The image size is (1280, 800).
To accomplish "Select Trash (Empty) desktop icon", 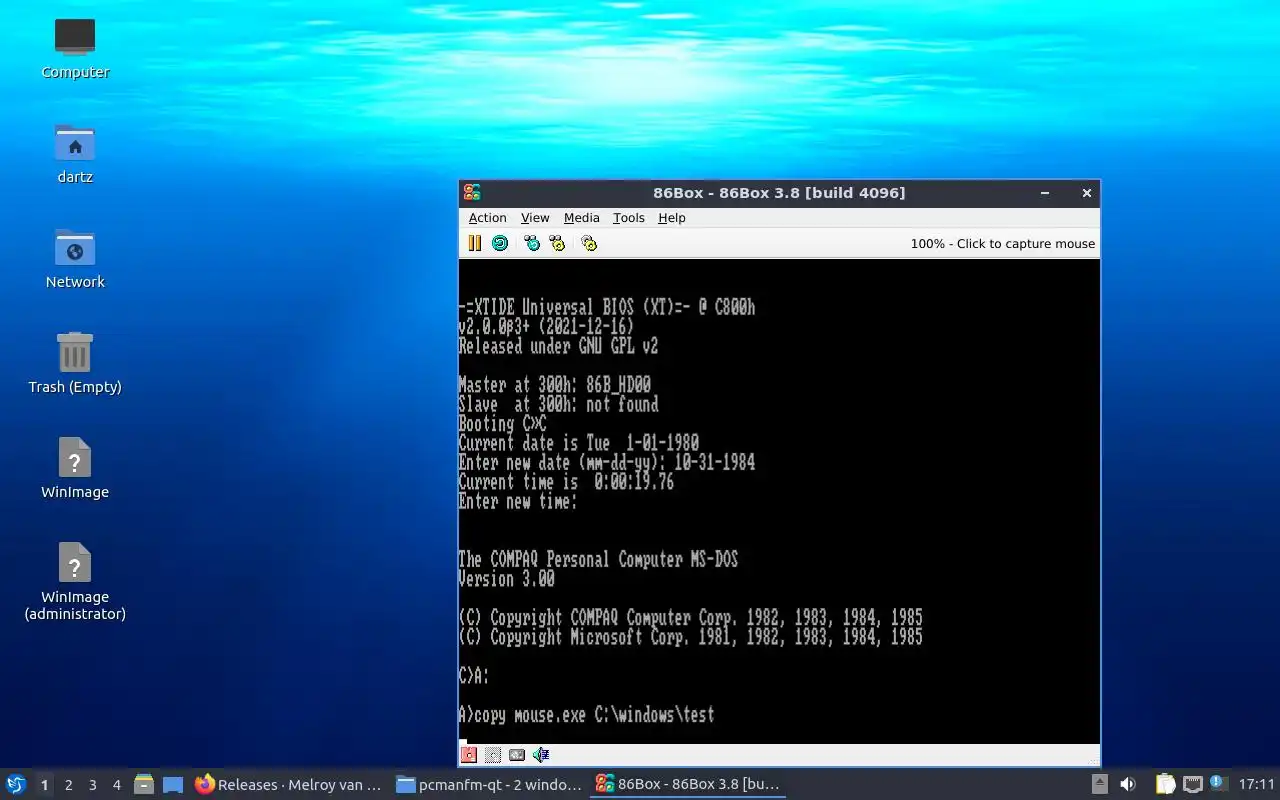I will pos(75,364).
